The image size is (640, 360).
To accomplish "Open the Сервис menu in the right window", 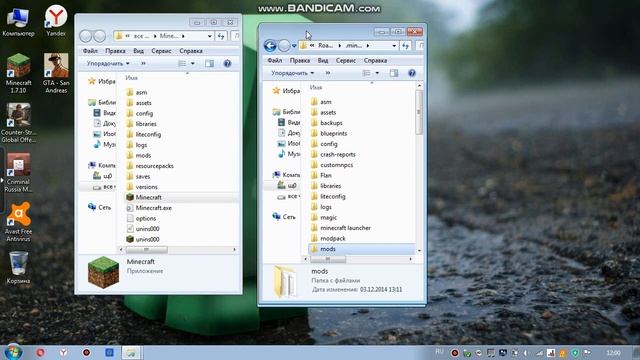I will 346,60.
